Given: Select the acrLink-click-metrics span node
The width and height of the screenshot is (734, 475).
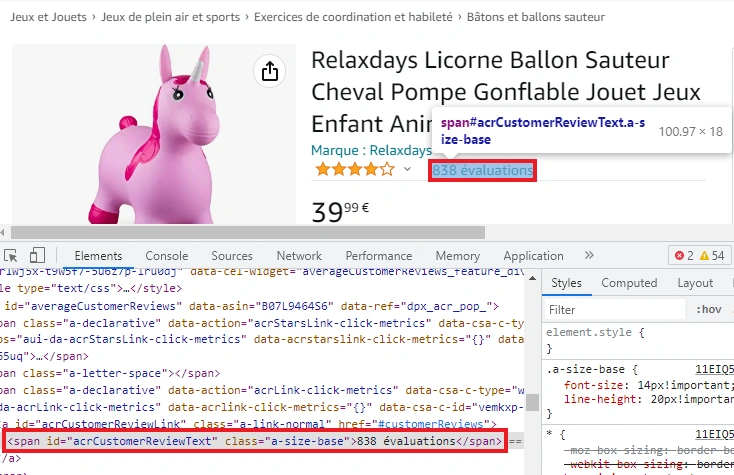Looking at the screenshot, I should pyautogui.click(x=262, y=398).
